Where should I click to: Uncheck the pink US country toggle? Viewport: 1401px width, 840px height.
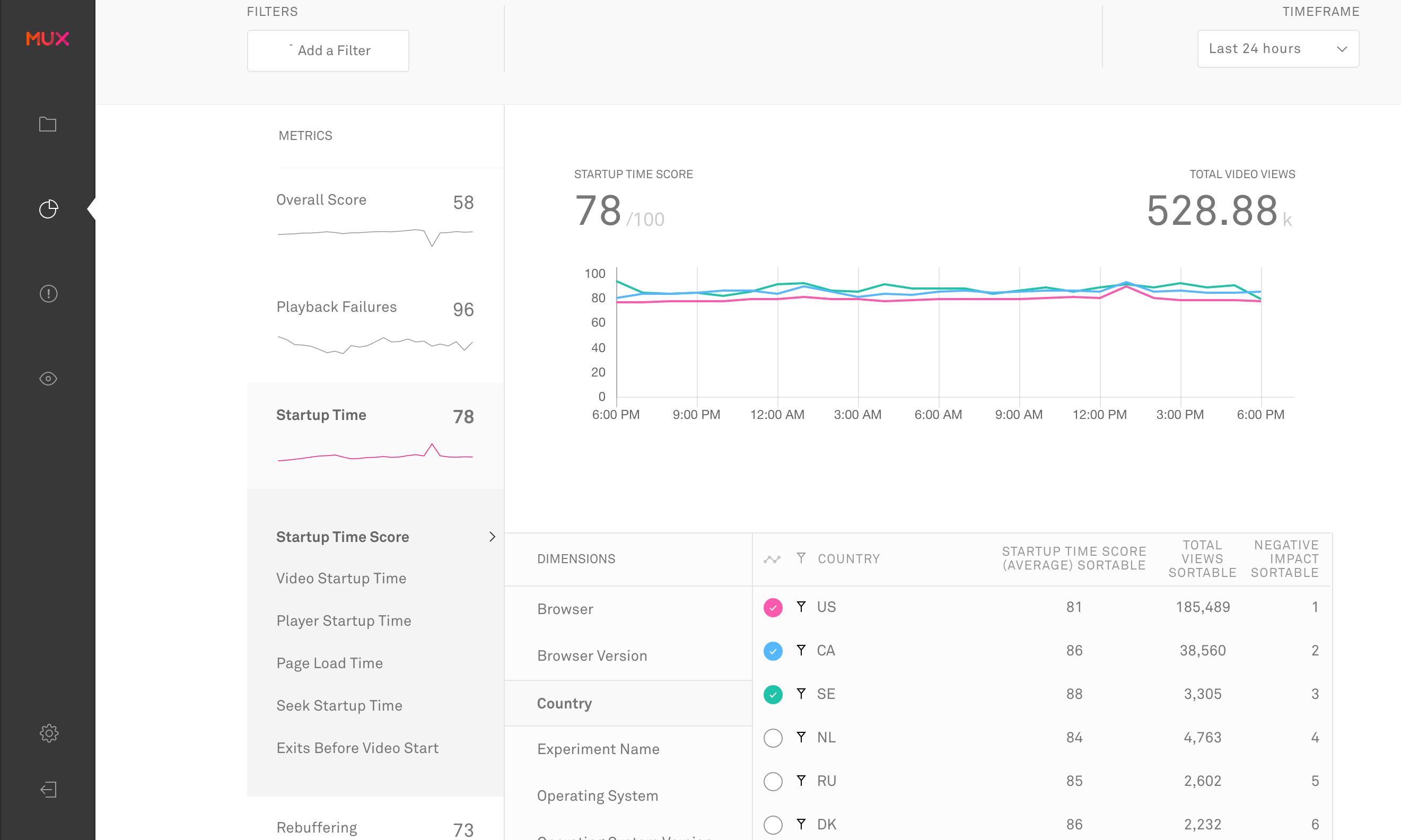(773, 607)
